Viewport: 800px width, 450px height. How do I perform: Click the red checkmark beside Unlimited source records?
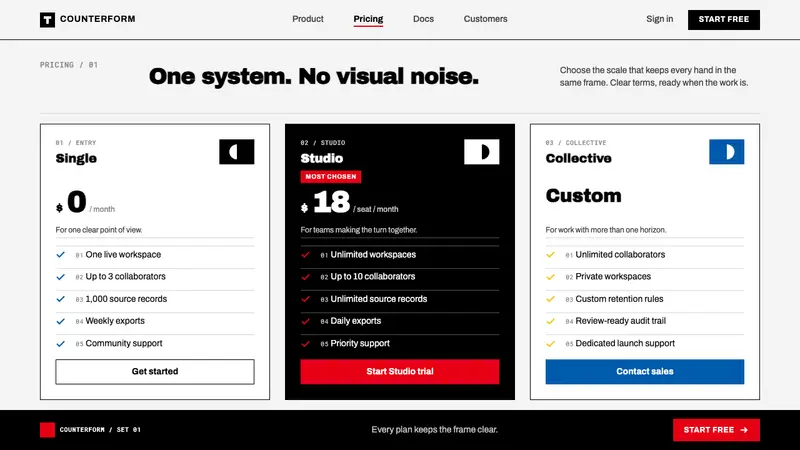[306, 299]
